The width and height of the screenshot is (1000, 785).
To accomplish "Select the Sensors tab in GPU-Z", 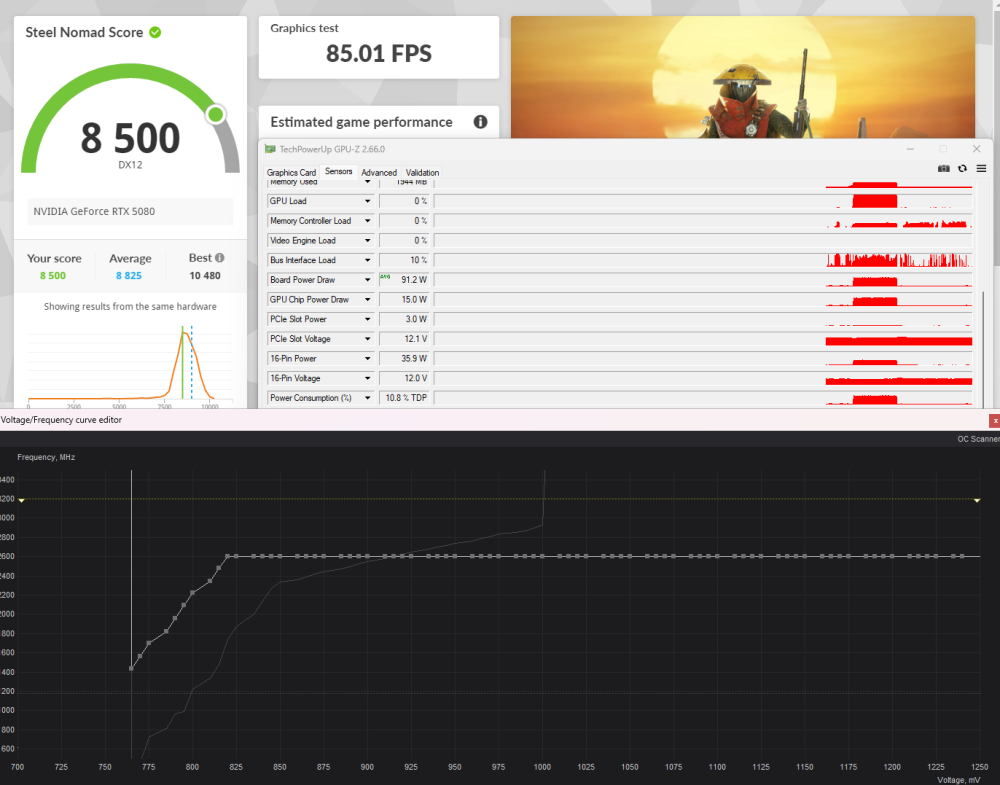I will 338,172.
